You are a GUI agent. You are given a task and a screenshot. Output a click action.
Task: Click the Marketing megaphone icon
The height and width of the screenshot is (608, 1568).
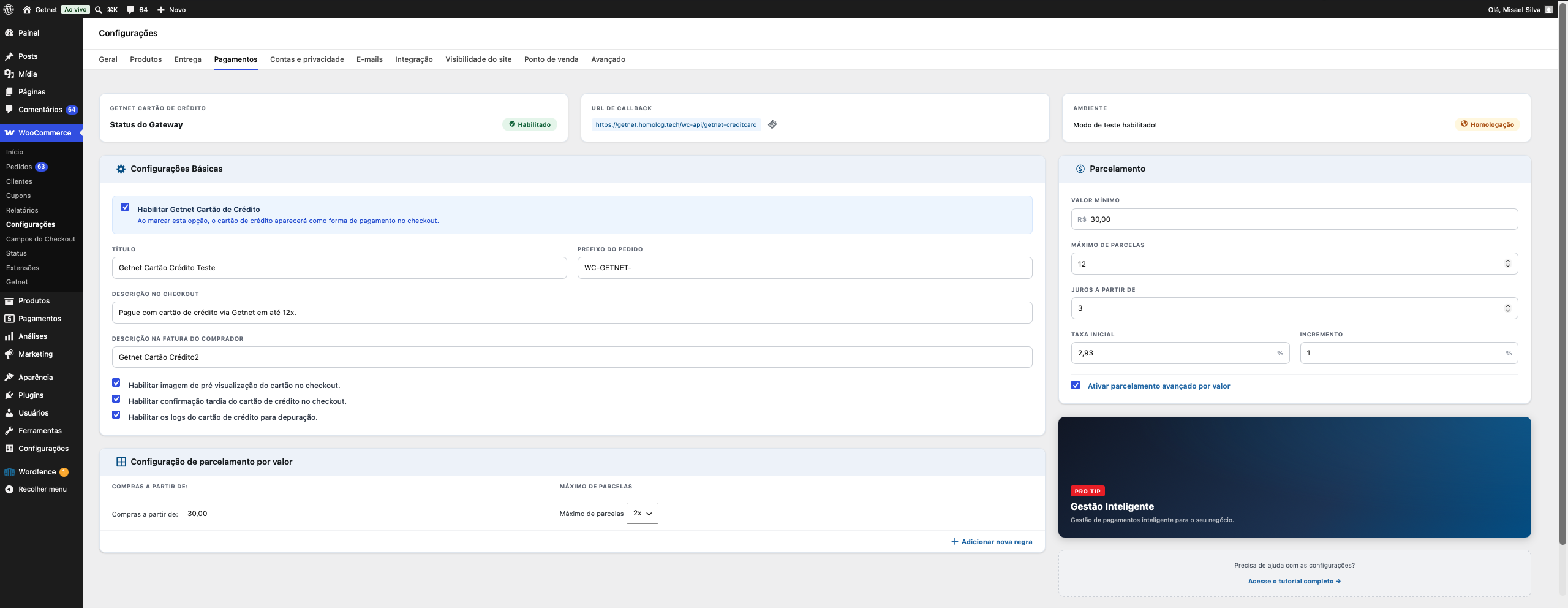[9, 354]
